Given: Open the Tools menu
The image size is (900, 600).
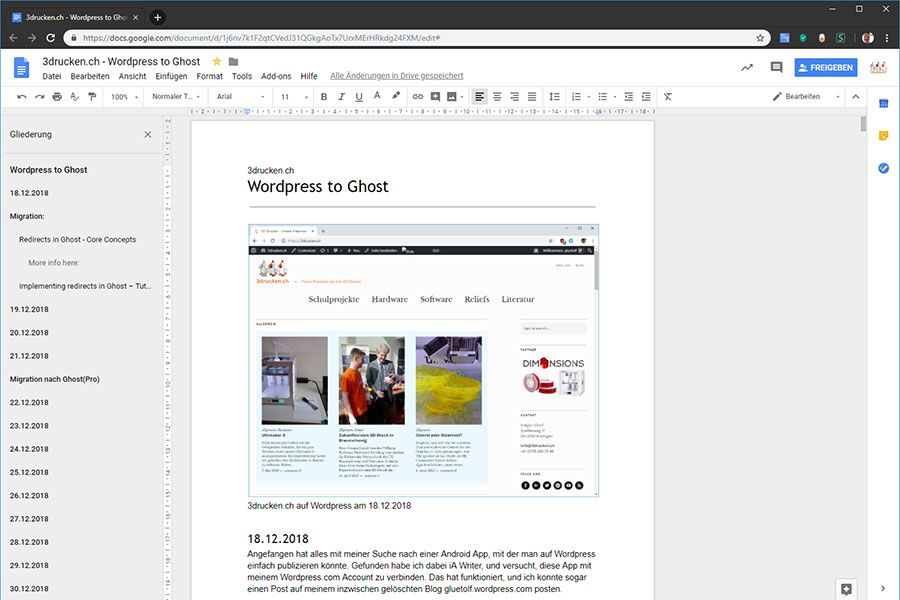Looking at the screenshot, I should click(242, 76).
